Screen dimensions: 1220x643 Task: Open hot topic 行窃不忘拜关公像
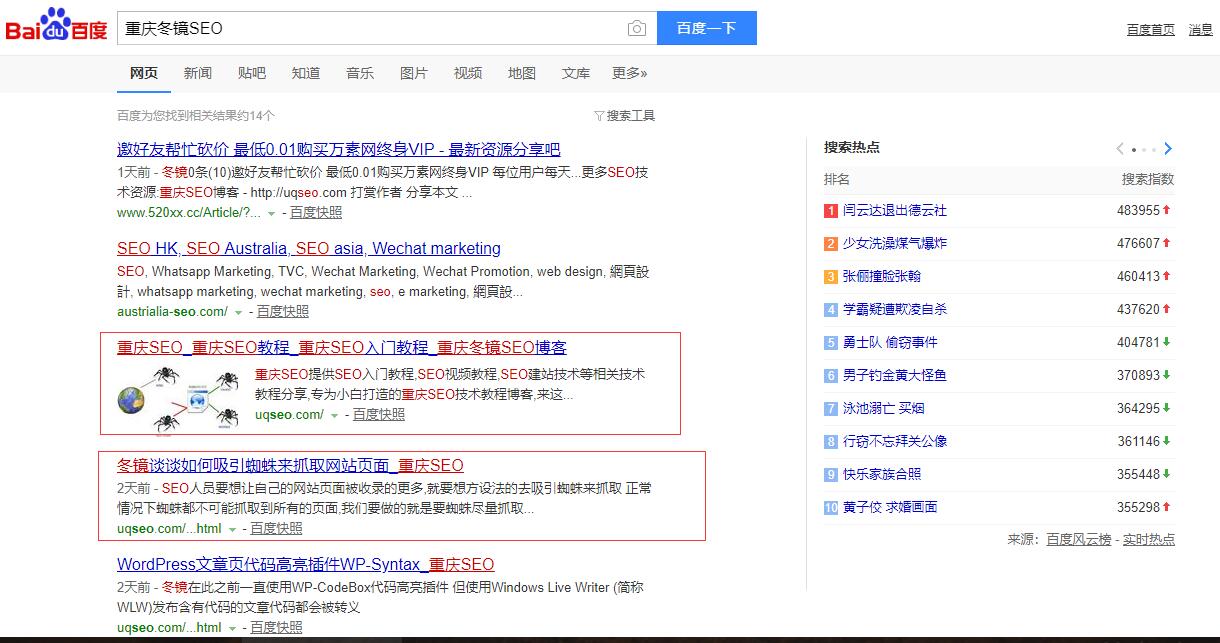point(895,442)
